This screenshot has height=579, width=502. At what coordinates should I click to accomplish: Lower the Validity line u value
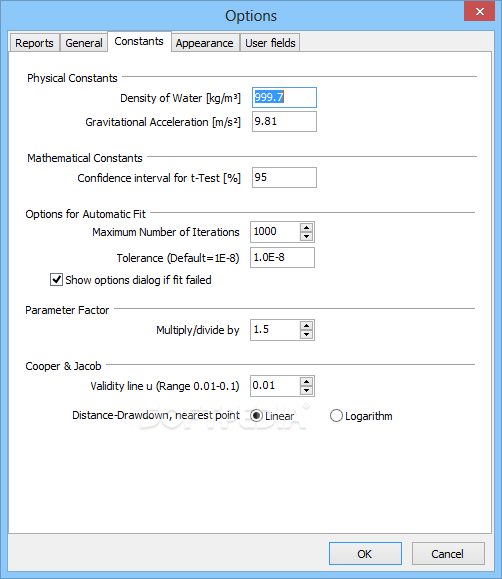click(x=307, y=390)
